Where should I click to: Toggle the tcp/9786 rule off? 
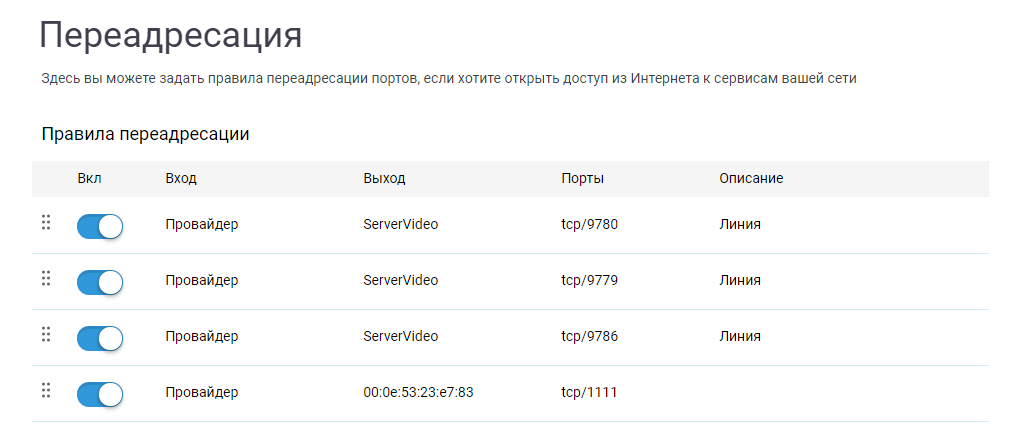pos(99,338)
